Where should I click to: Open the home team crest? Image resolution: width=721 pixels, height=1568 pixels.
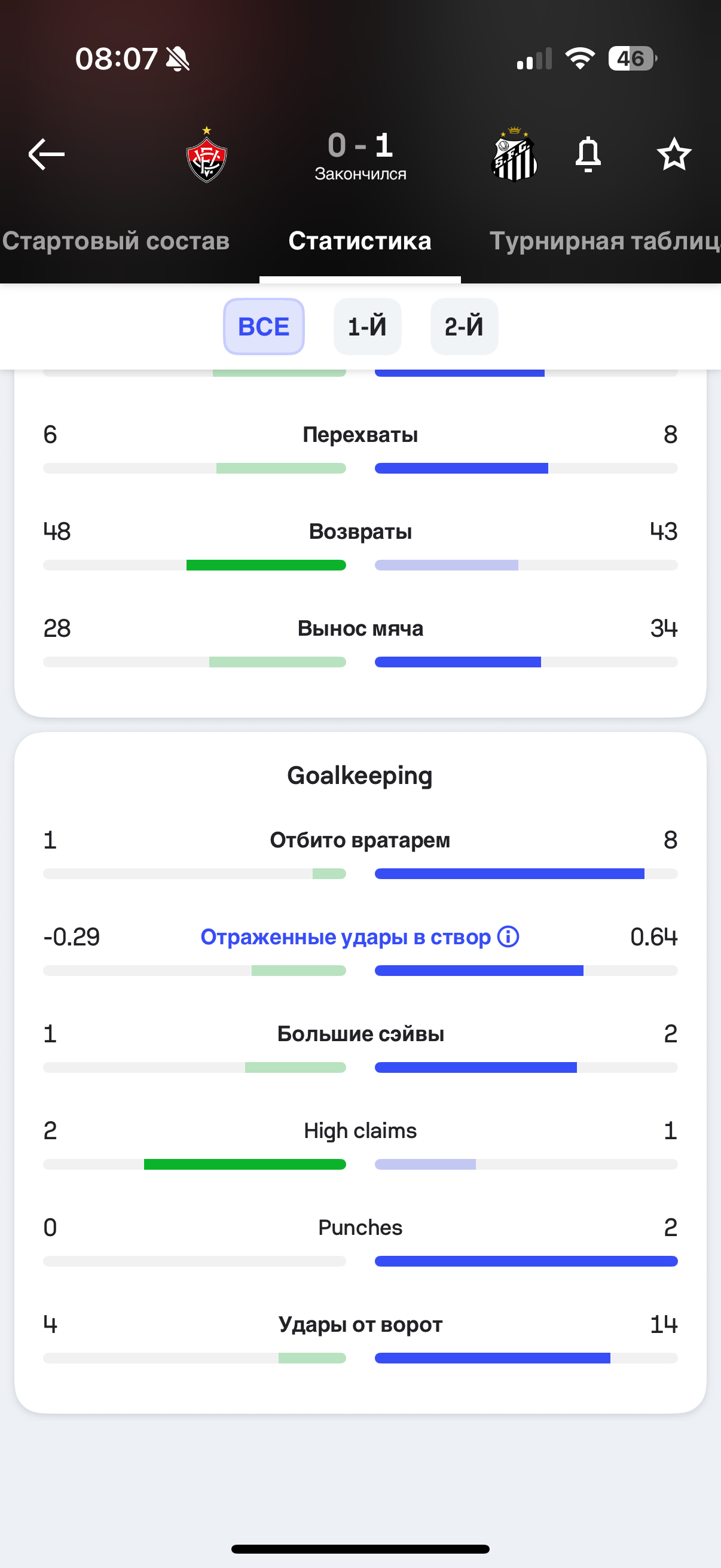pos(206,156)
